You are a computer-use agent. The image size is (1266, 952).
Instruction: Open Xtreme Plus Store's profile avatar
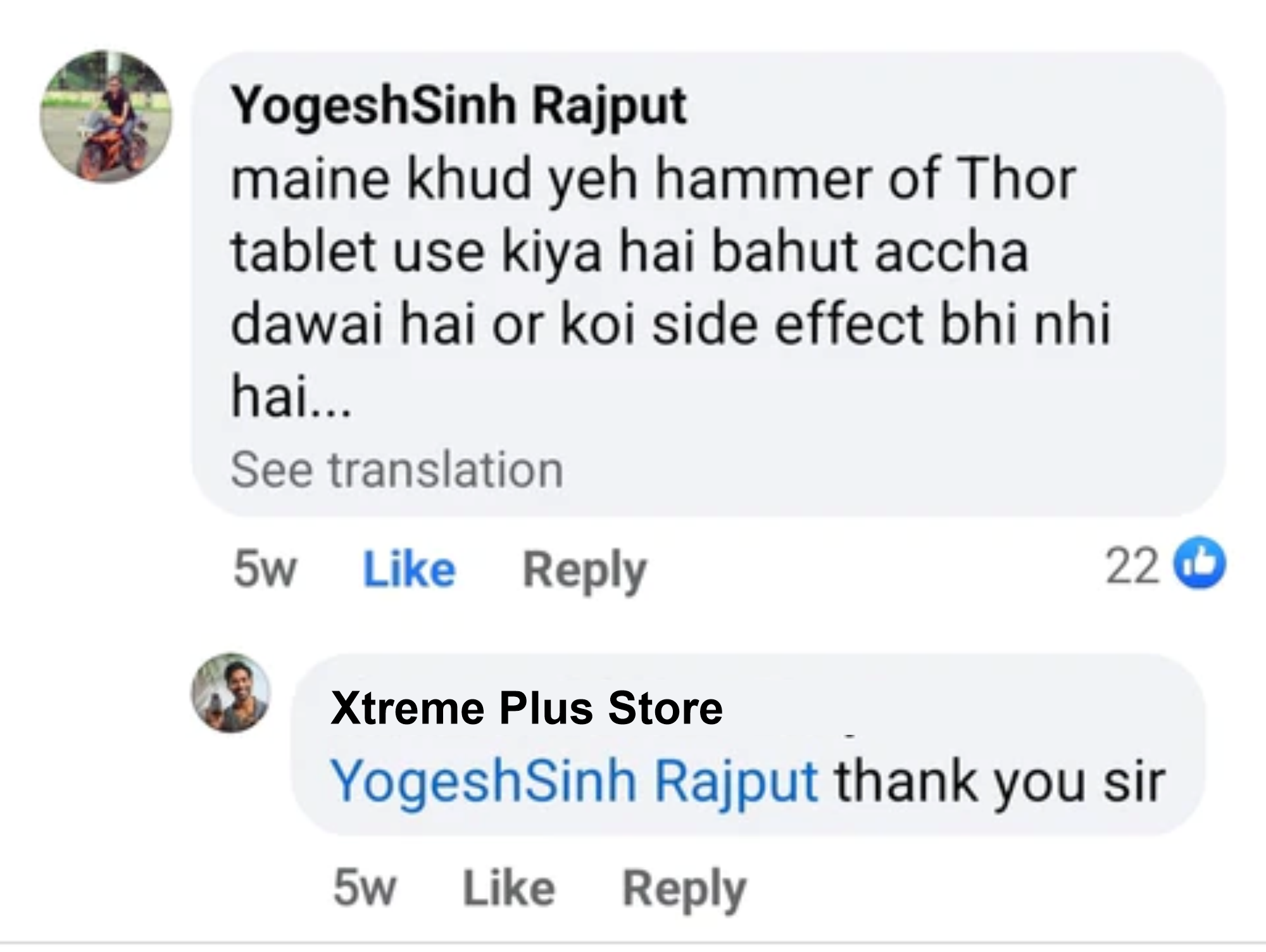click(231, 693)
